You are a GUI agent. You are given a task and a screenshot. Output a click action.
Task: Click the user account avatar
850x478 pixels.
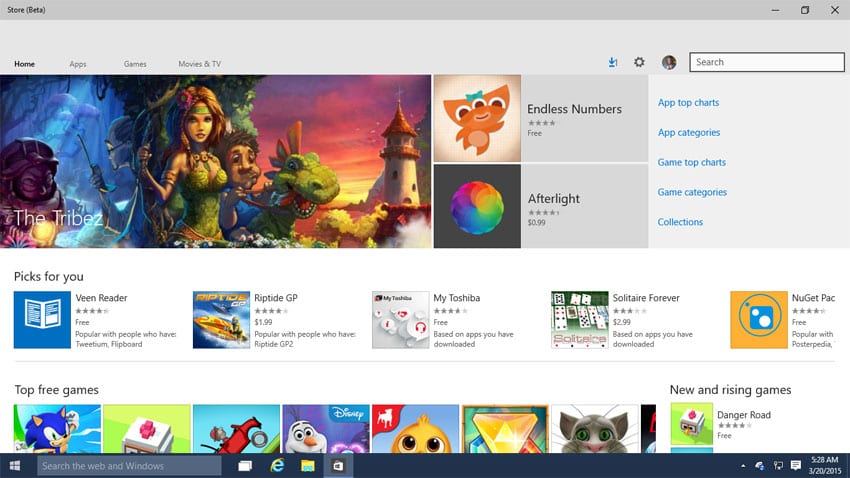(669, 62)
